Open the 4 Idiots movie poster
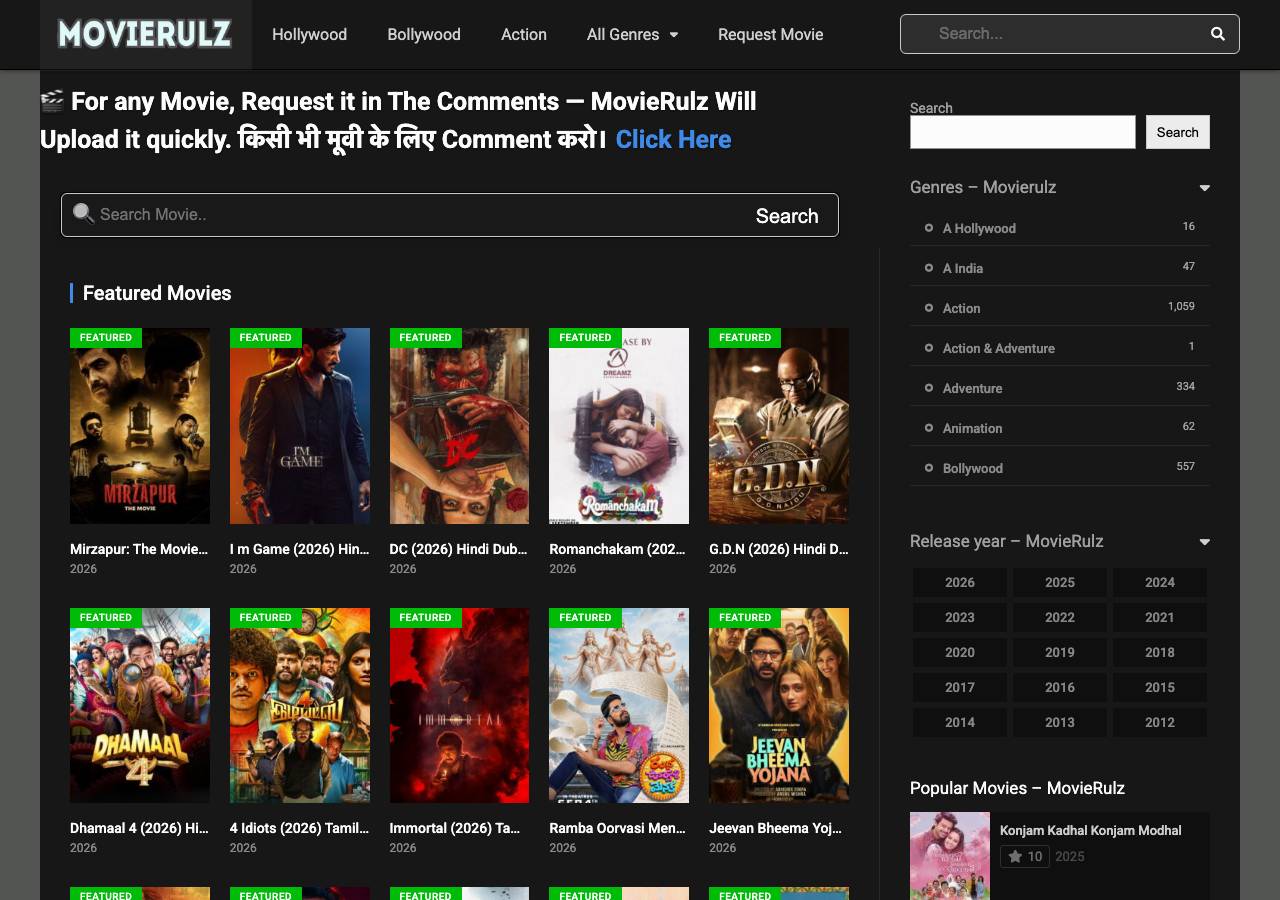This screenshot has width=1280, height=900. pyautogui.click(x=300, y=706)
